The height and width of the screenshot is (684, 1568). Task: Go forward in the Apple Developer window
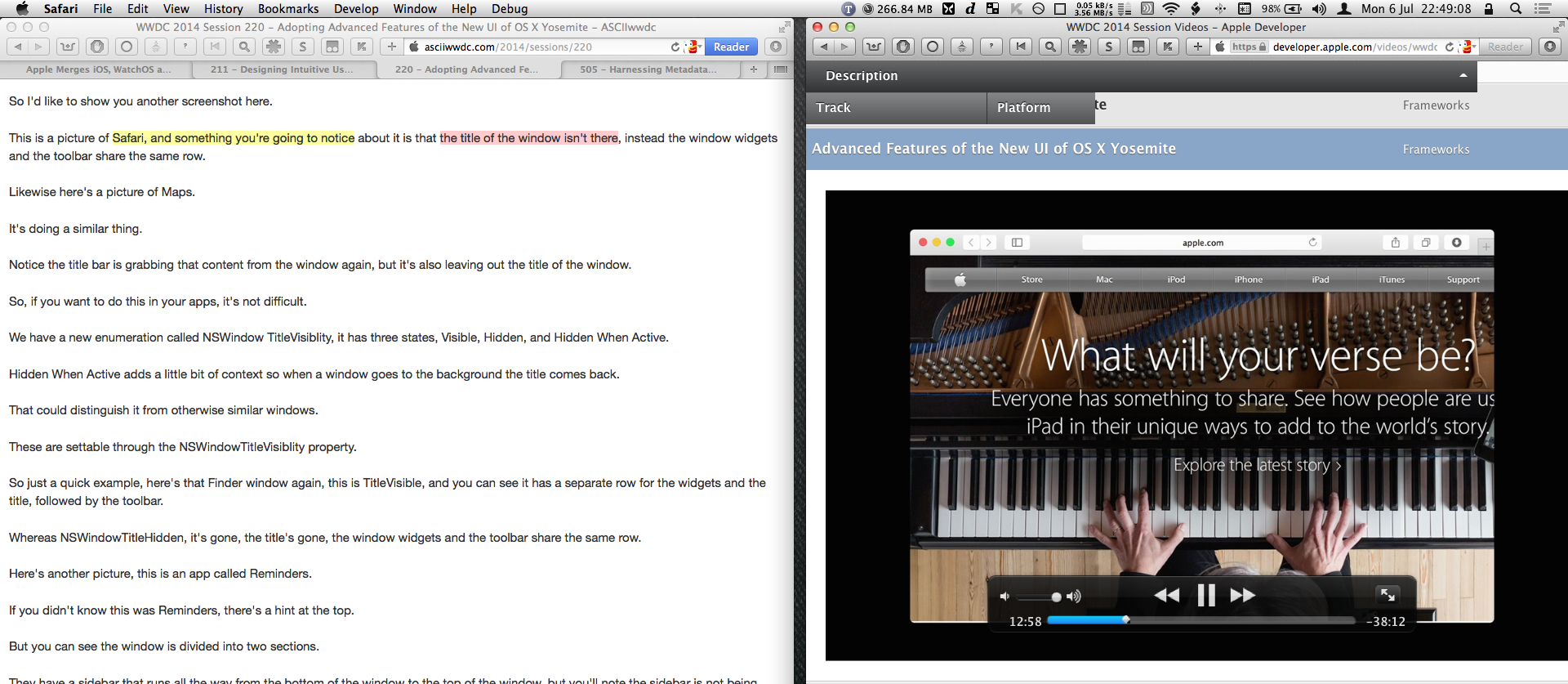[844, 47]
